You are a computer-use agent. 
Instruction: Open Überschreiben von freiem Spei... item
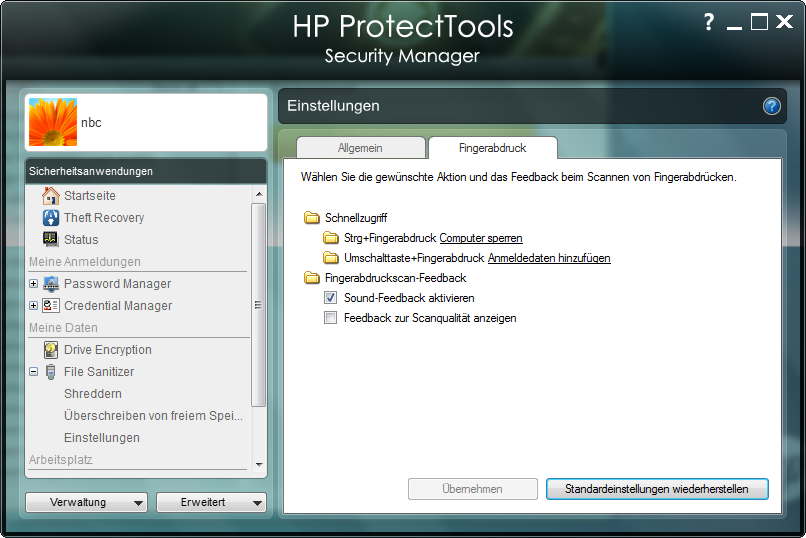point(153,416)
